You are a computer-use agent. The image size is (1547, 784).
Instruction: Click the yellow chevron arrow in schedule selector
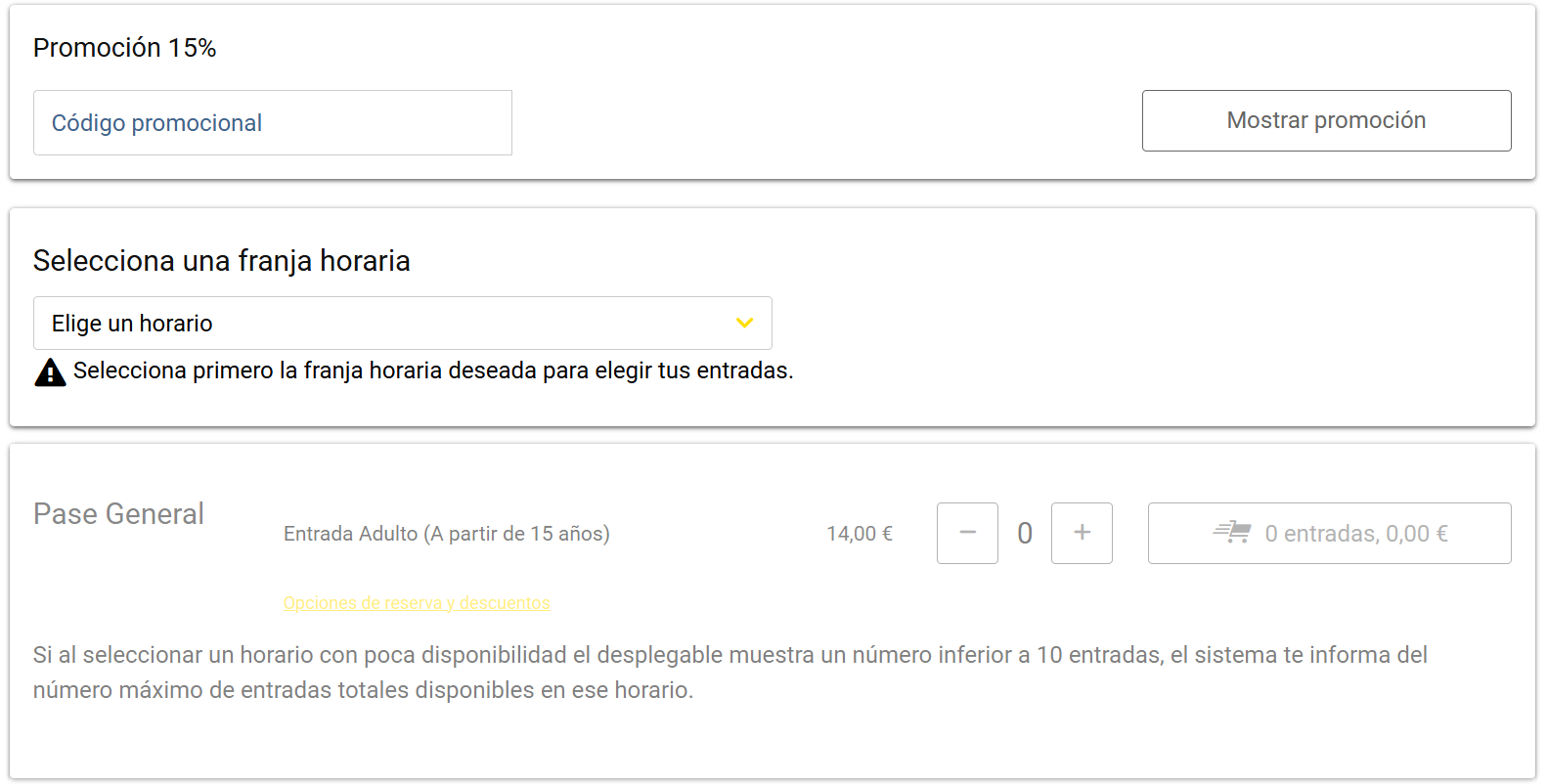click(744, 324)
